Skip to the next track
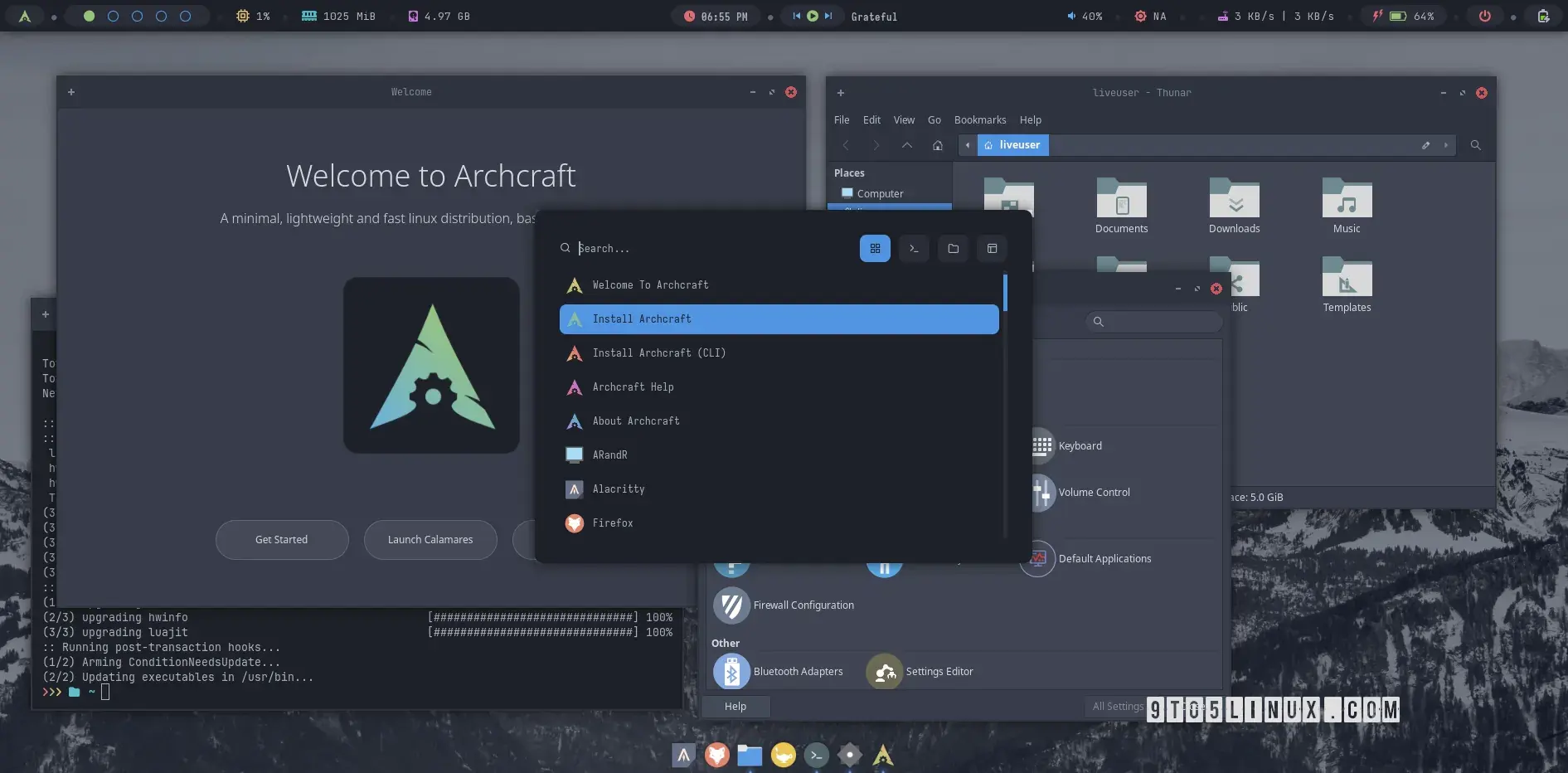 pos(828,16)
